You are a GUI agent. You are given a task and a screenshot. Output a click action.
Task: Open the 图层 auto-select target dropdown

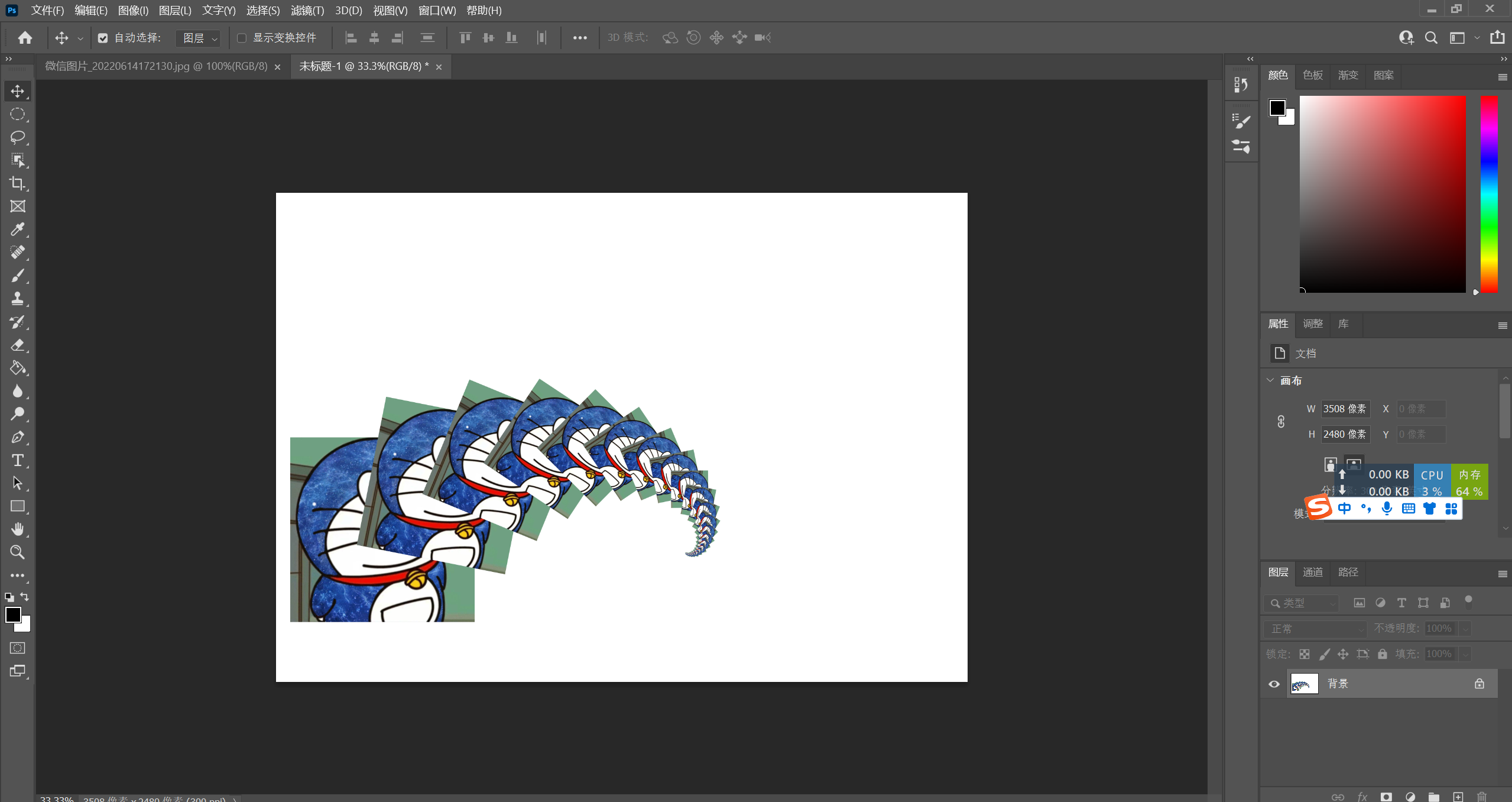pos(199,38)
